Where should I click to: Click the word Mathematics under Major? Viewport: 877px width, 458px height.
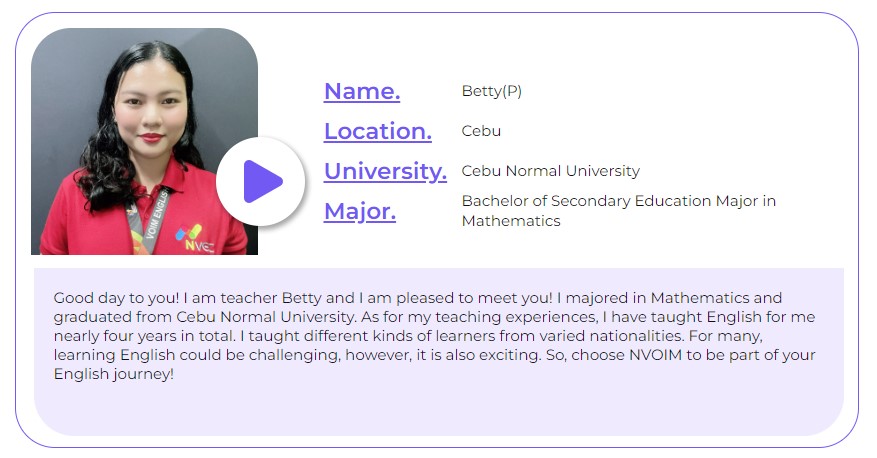(511, 221)
